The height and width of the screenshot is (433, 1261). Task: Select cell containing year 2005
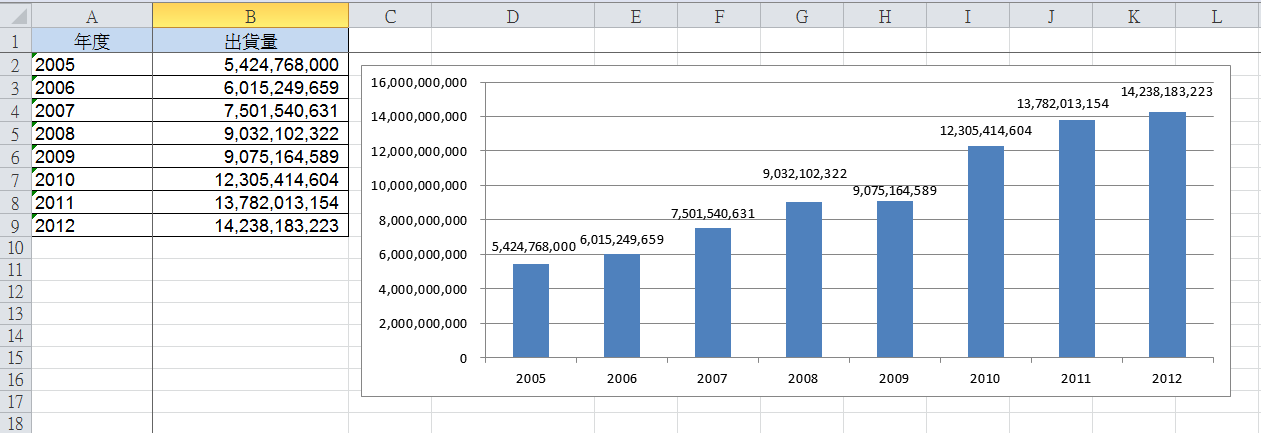coord(92,65)
